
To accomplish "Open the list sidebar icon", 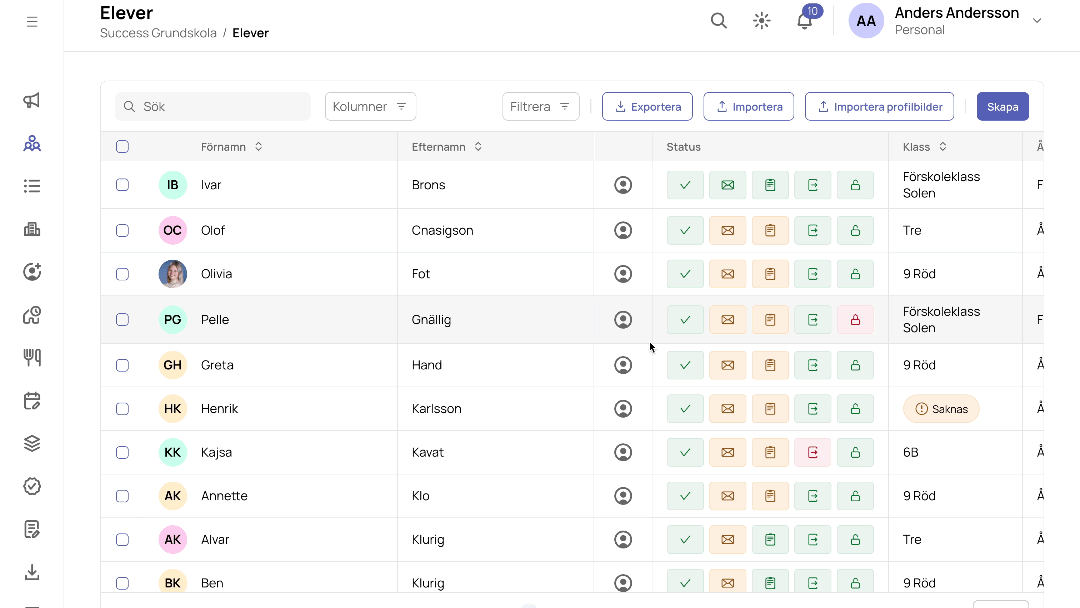I will pyautogui.click(x=32, y=186).
